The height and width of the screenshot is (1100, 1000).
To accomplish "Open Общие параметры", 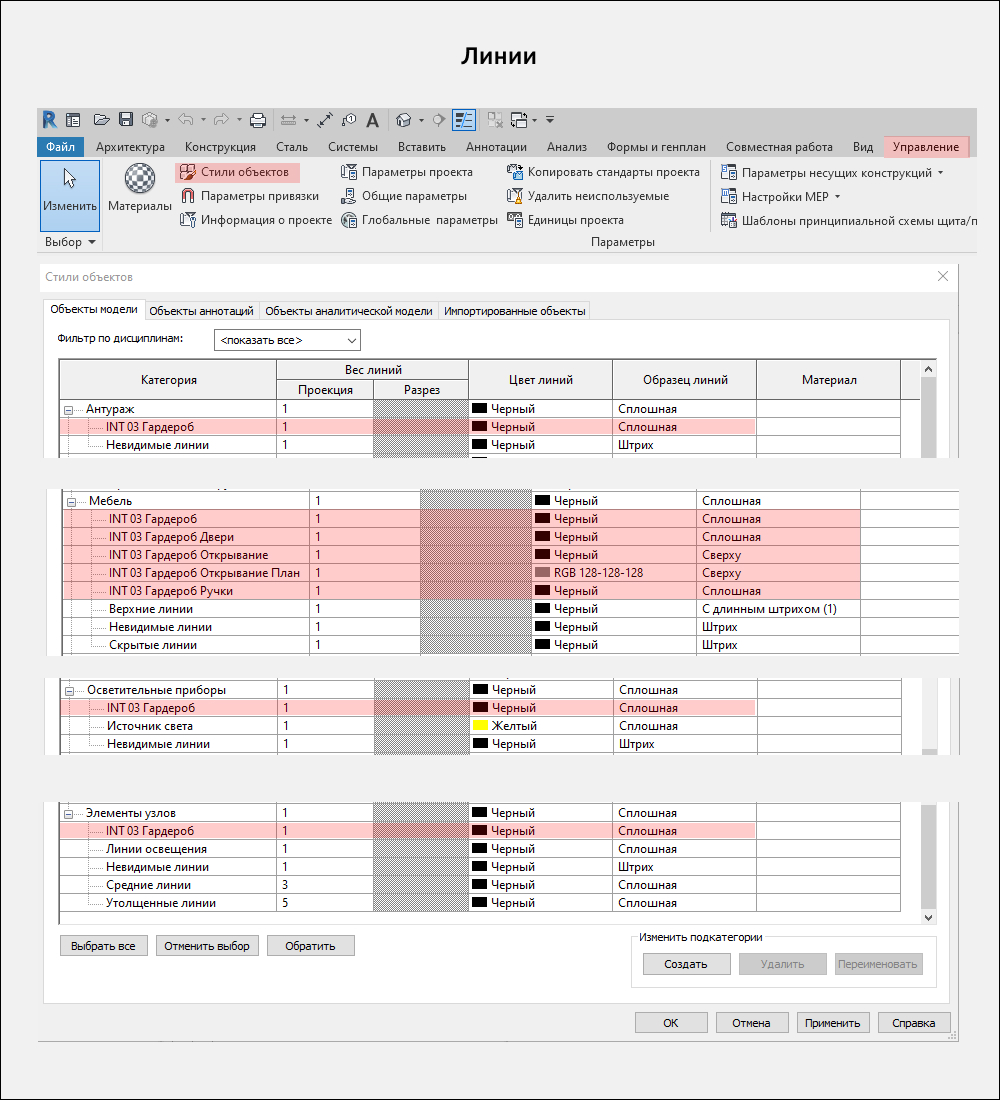I will pyautogui.click(x=404, y=196).
